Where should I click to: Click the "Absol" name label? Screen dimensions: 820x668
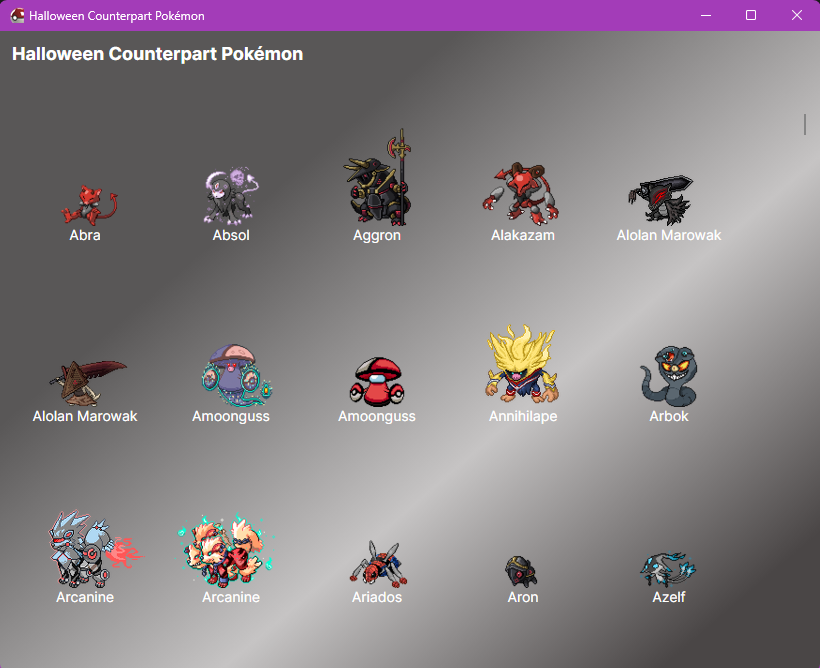coord(231,235)
